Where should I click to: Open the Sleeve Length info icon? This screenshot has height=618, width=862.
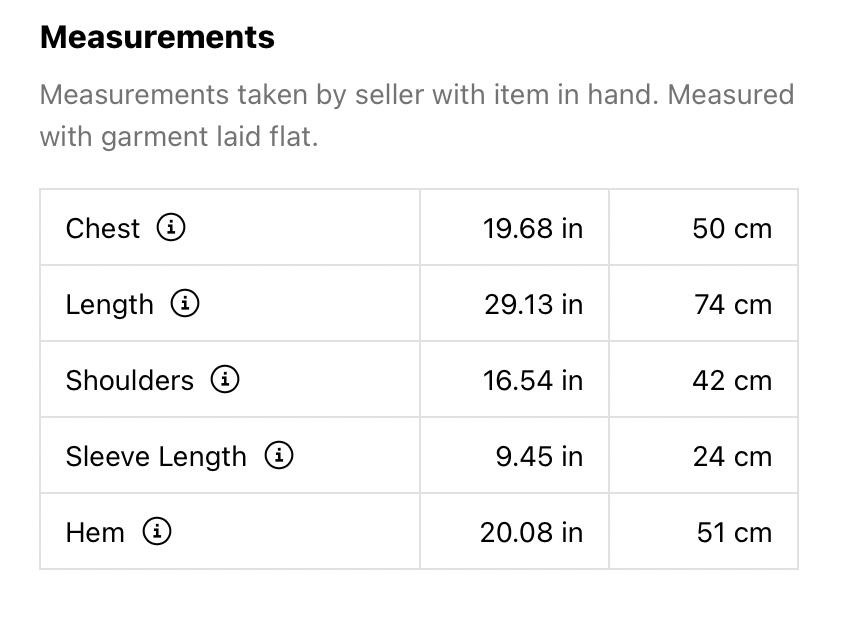[x=279, y=455]
